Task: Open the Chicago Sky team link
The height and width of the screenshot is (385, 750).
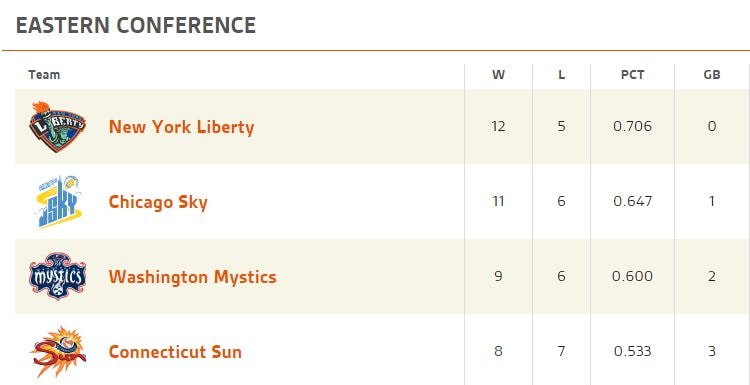Action: point(158,202)
